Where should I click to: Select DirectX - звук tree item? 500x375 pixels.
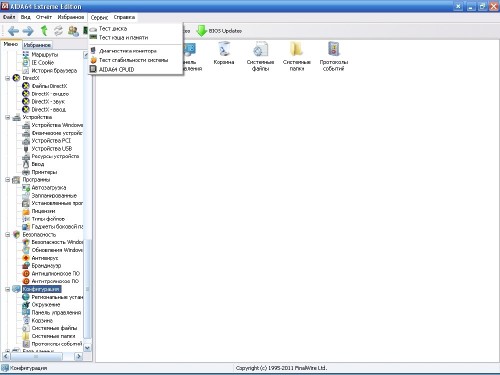pyautogui.click(x=48, y=102)
